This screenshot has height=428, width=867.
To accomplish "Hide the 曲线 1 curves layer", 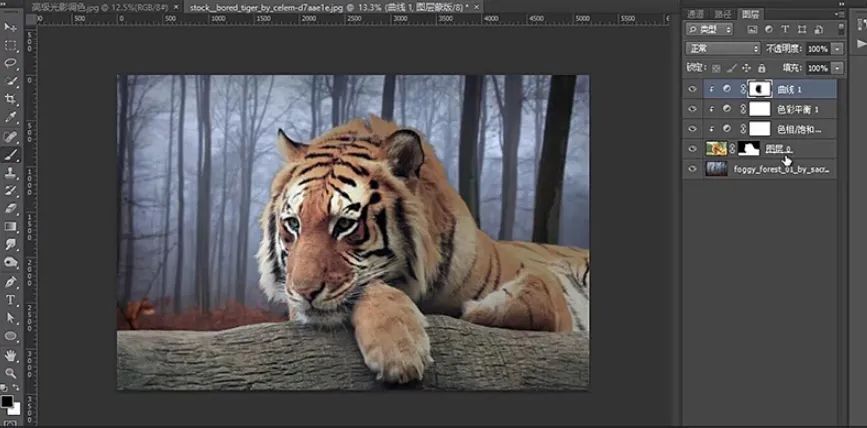I will (x=692, y=89).
